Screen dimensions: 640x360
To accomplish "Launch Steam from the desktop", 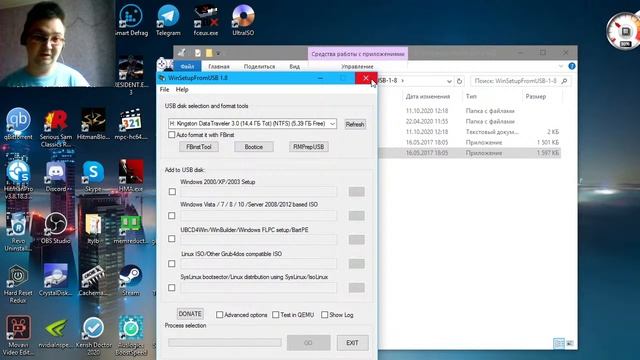I will pyautogui.click(x=131, y=280).
